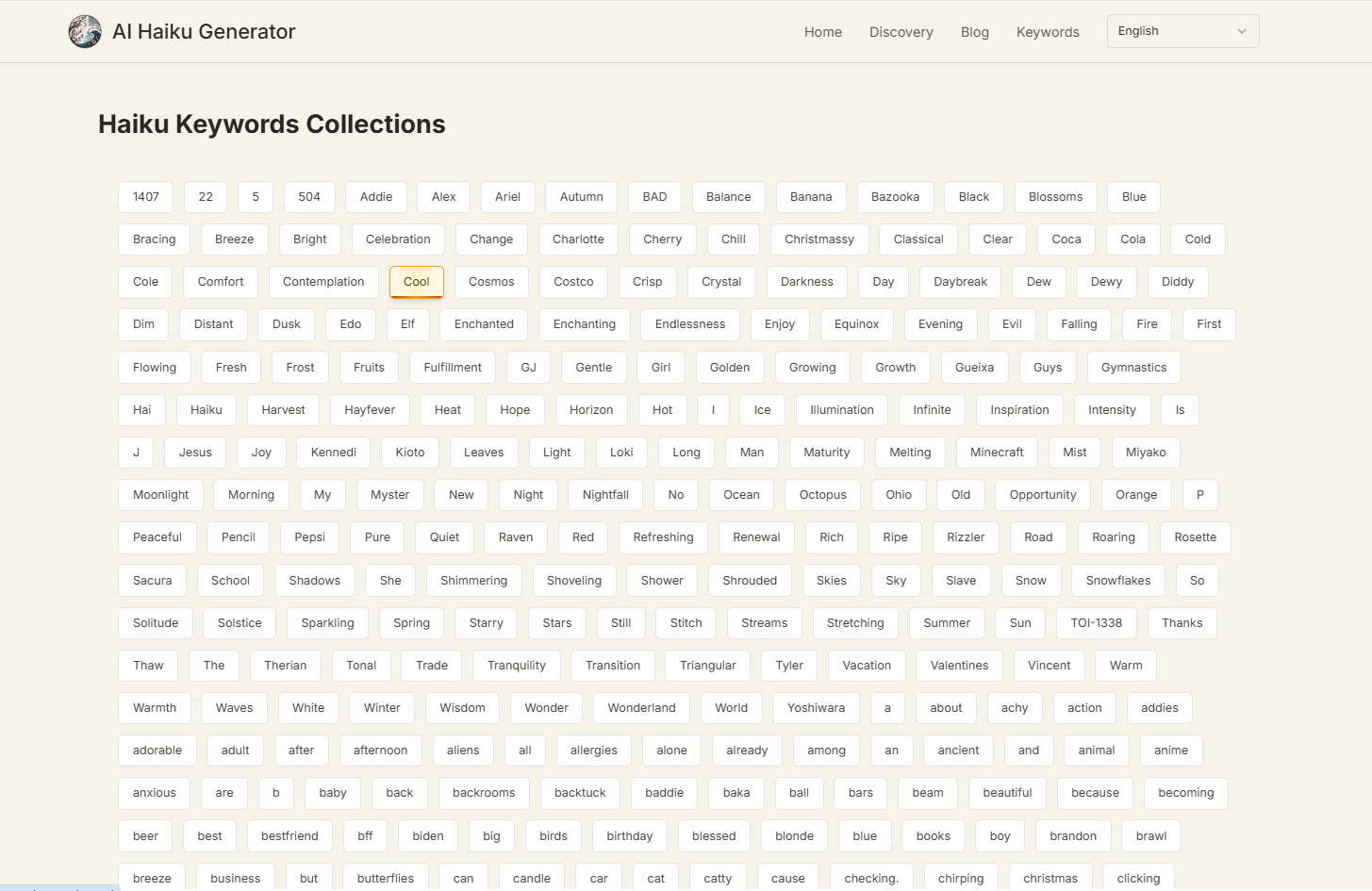Open the backrooms keyword
This screenshot has width=1372, height=891.
click(x=484, y=793)
